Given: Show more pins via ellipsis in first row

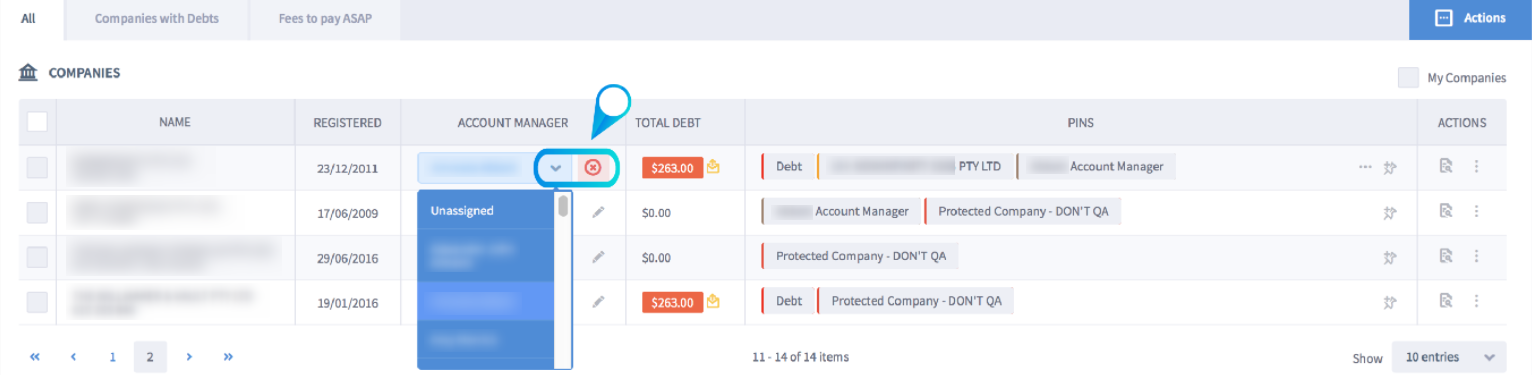Looking at the screenshot, I should pyautogui.click(x=1365, y=167).
